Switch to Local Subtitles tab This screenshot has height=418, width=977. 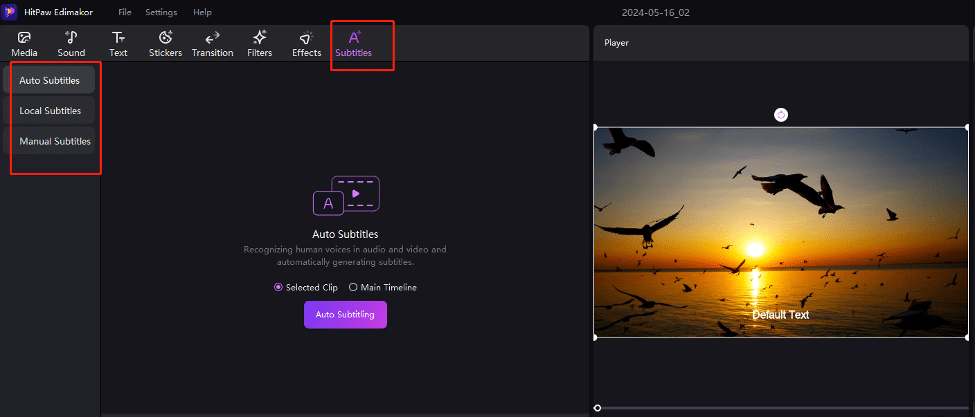point(50,110)
